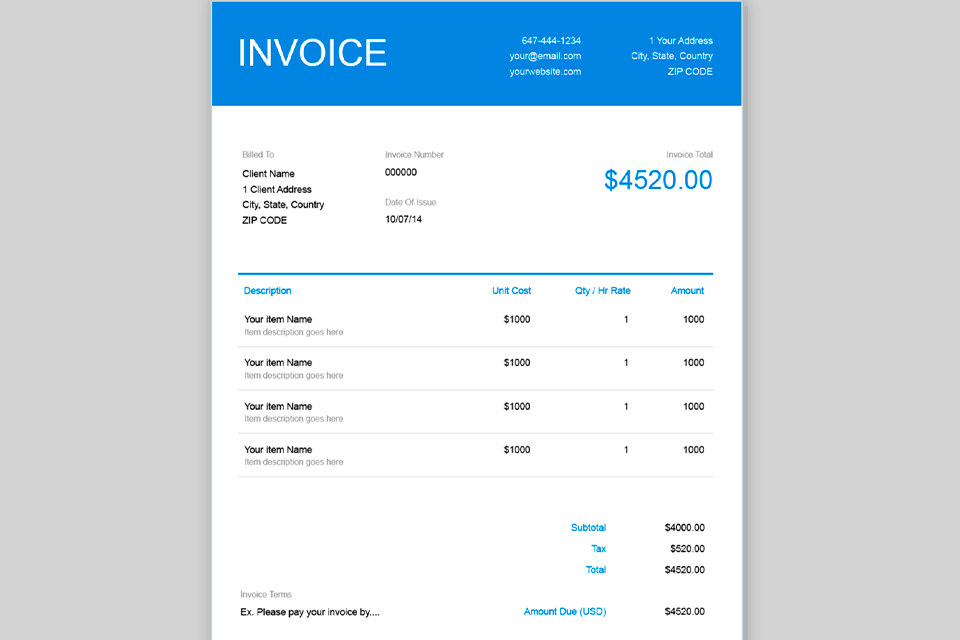Click 'City, State, Country' in blue header
Image resolution: width=960 pixels, height=640 pixels.
coord(672,56)
